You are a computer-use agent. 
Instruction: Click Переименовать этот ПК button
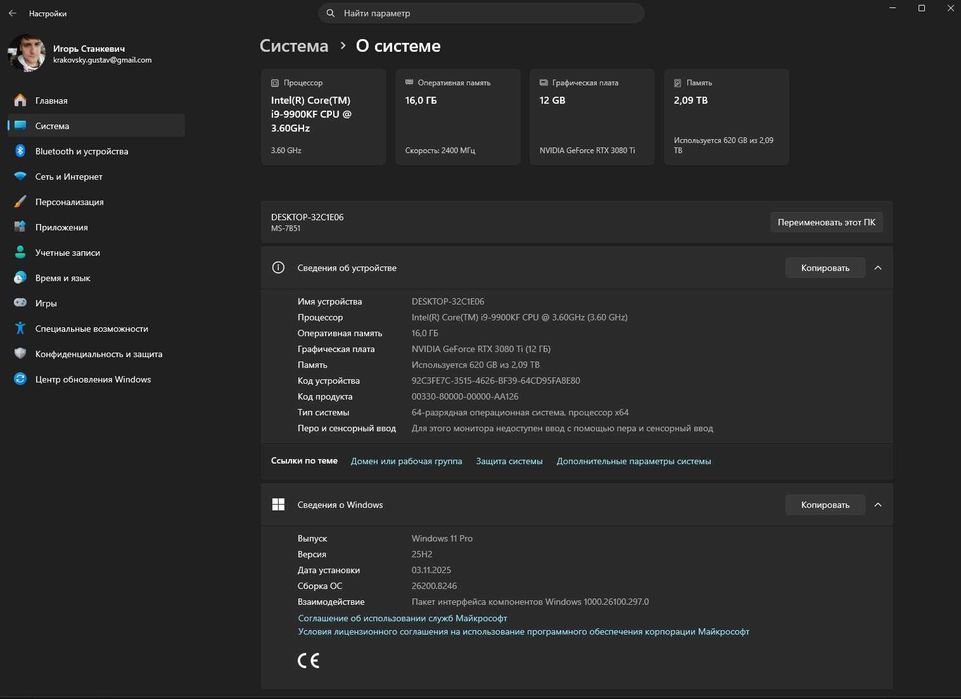click(x=826, y=222)
